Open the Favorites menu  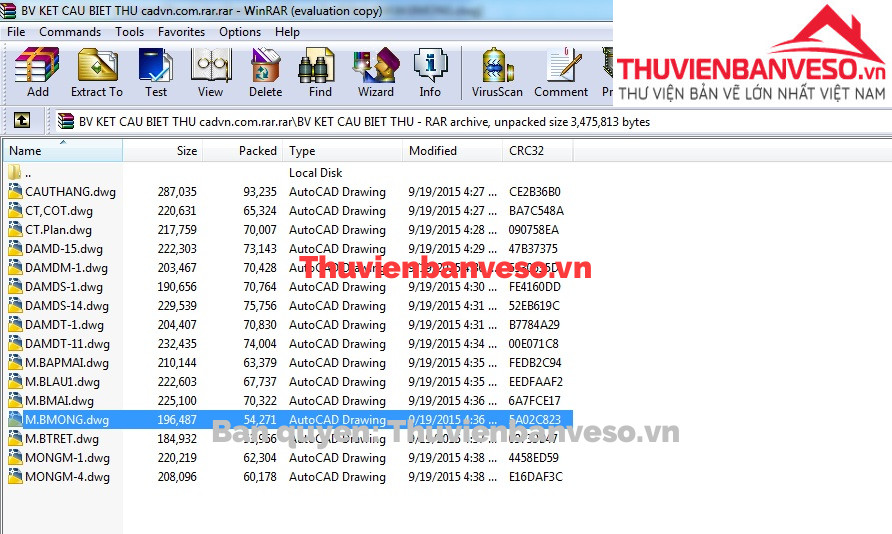(181, 32)
